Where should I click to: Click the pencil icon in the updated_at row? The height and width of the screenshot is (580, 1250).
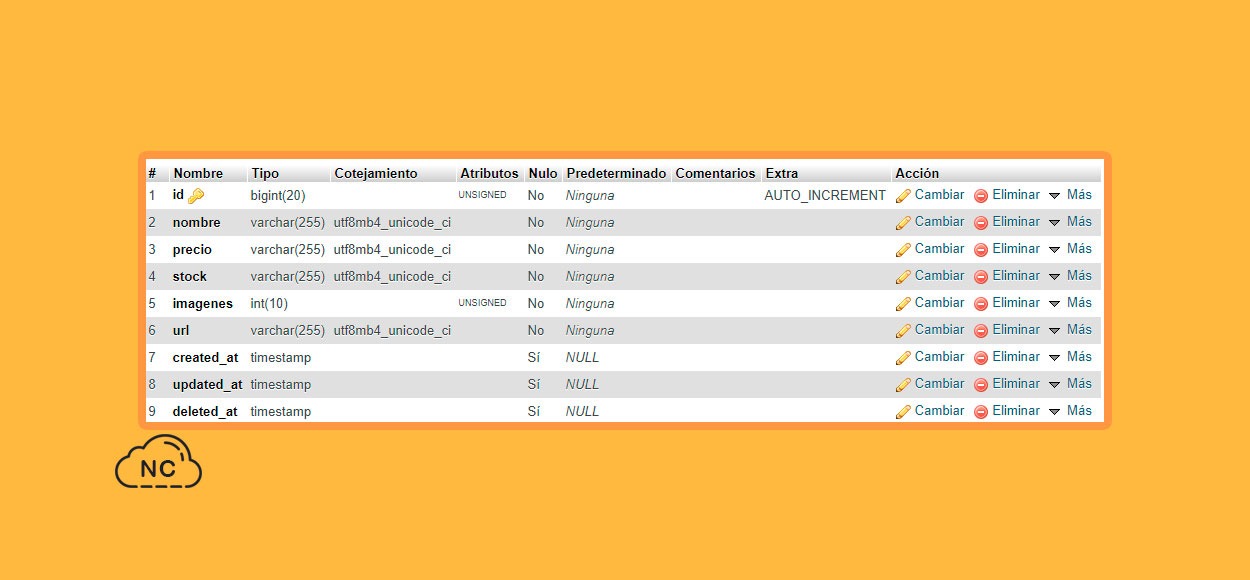tap(903, 385)
